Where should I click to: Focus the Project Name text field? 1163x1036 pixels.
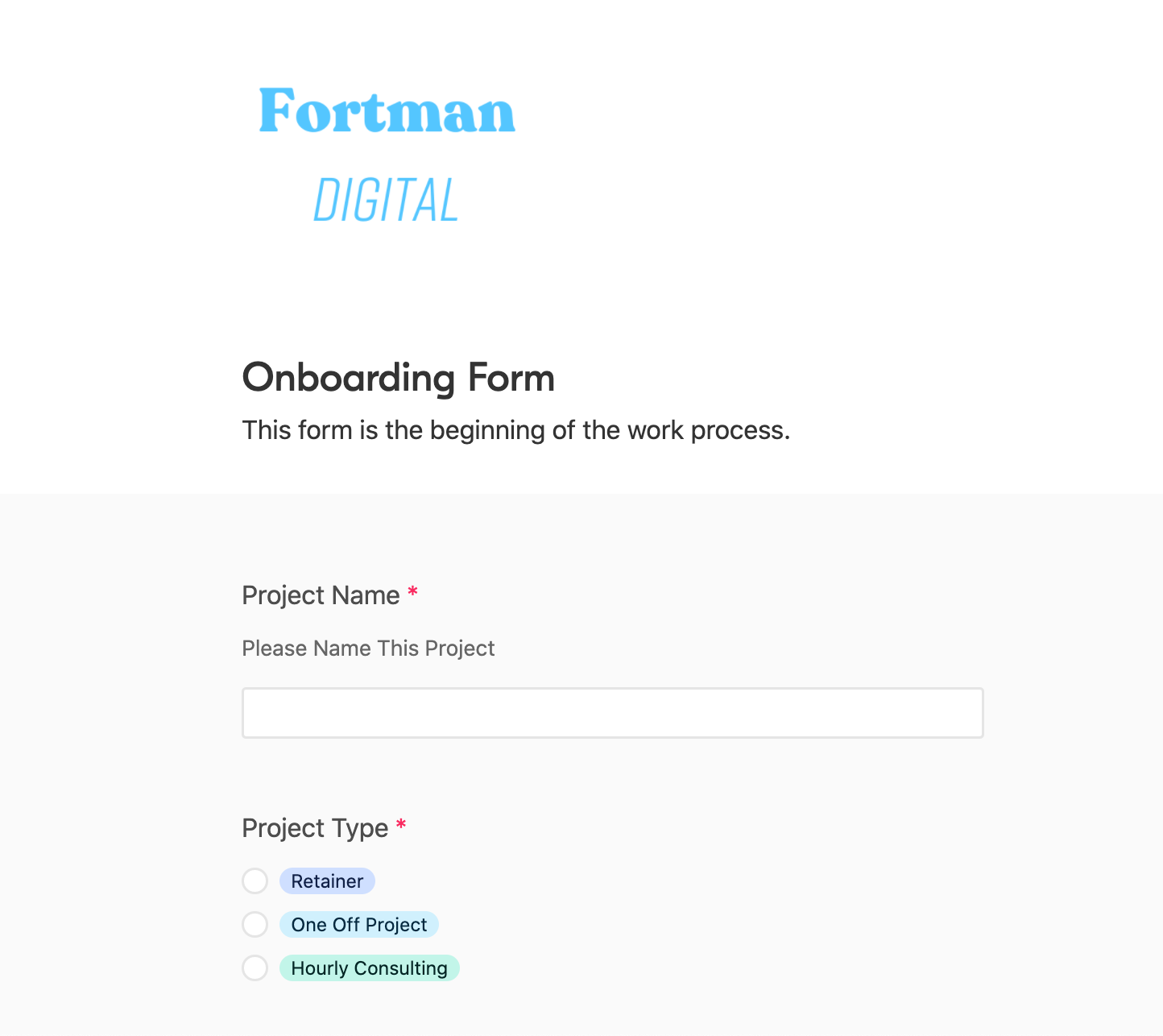point(613,713)
